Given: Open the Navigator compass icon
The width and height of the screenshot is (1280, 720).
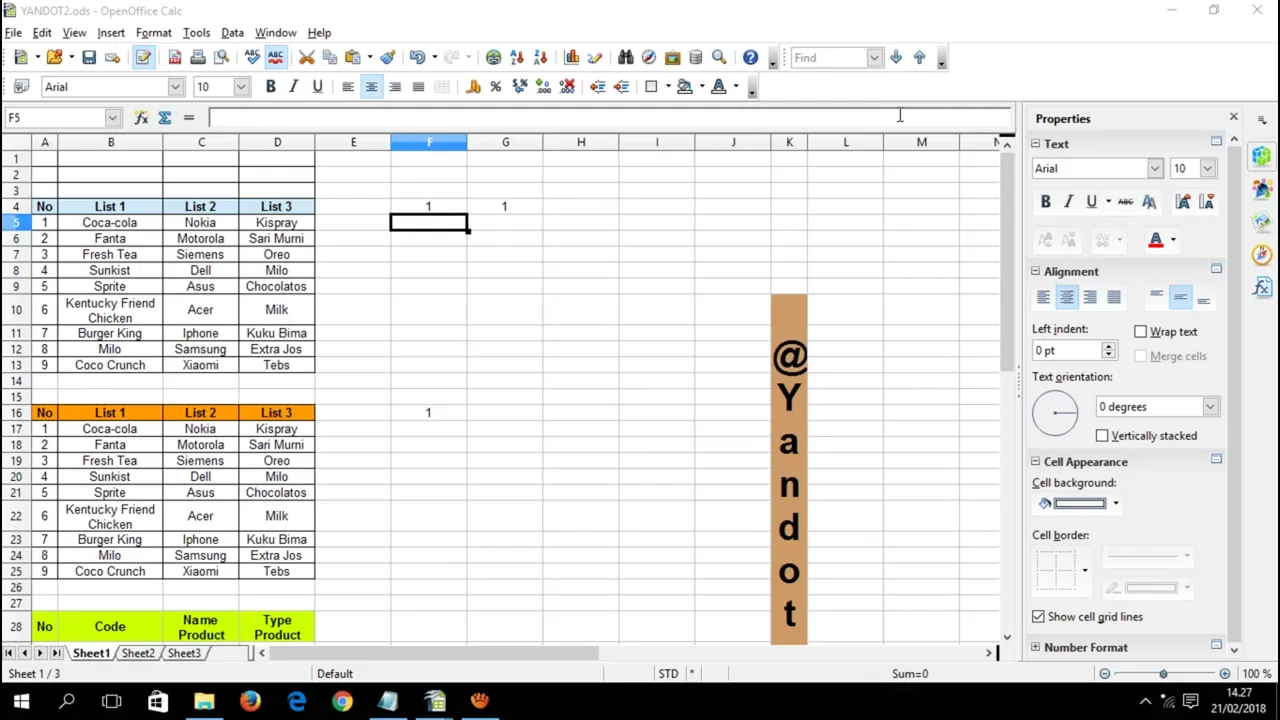Looking at the screenshot, I should (x=649, y=58).
